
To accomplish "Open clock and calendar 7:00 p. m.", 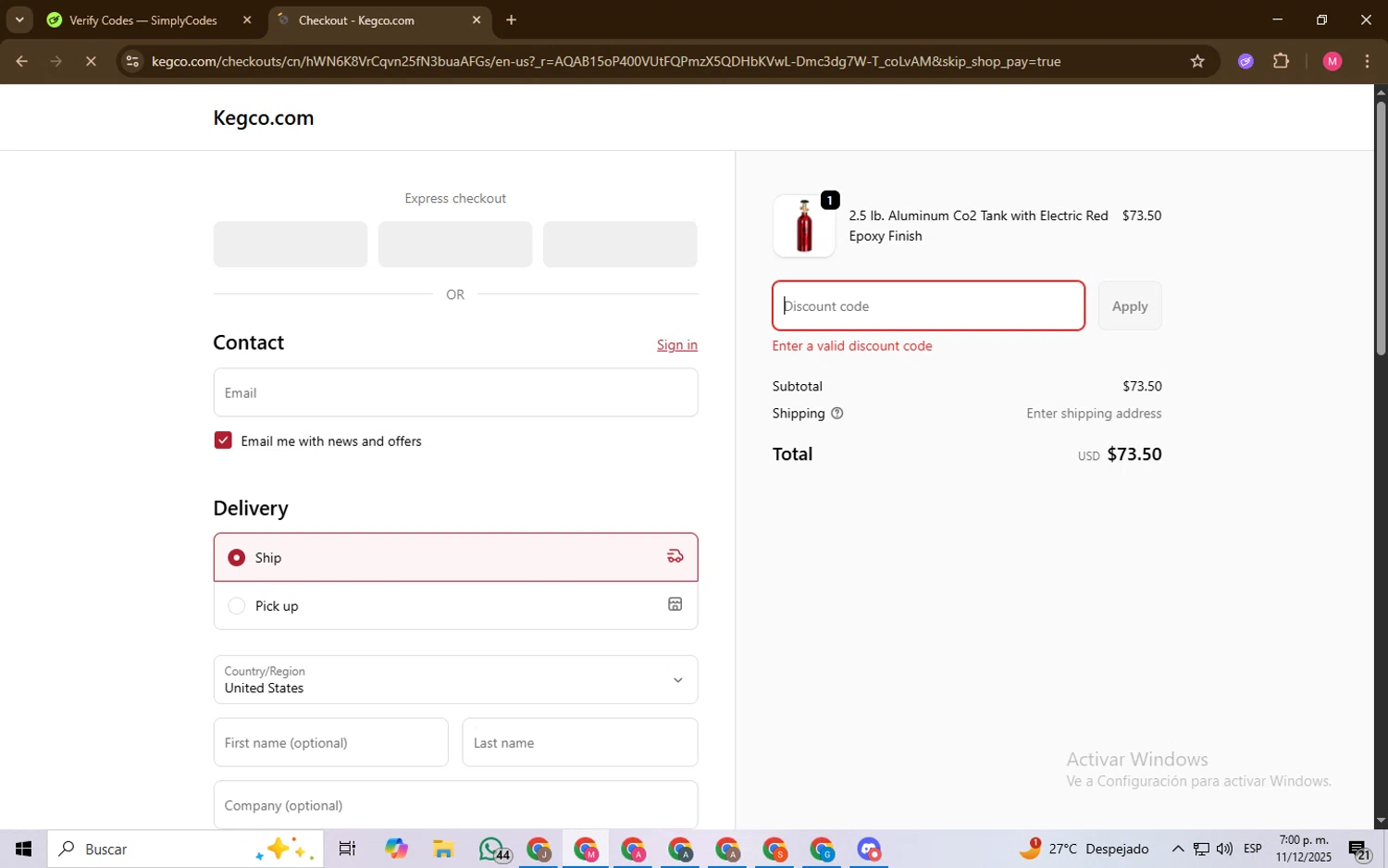I will pyautogui.click(x=1304, y=849).
